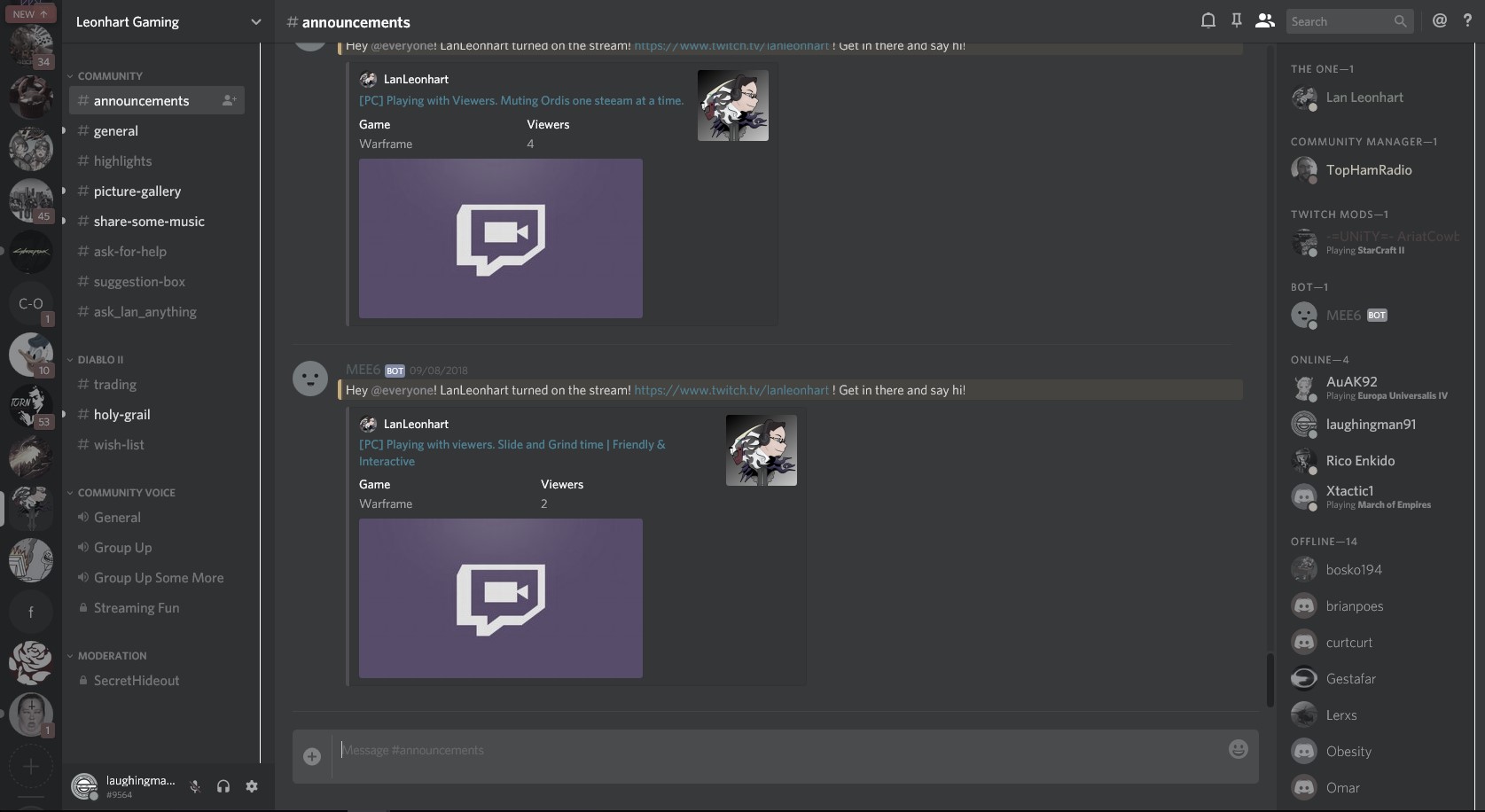Click the invite people icon beside announcements
This screenshot has width=1485, height=812.
pyautogui.click(x=228, y=100)
